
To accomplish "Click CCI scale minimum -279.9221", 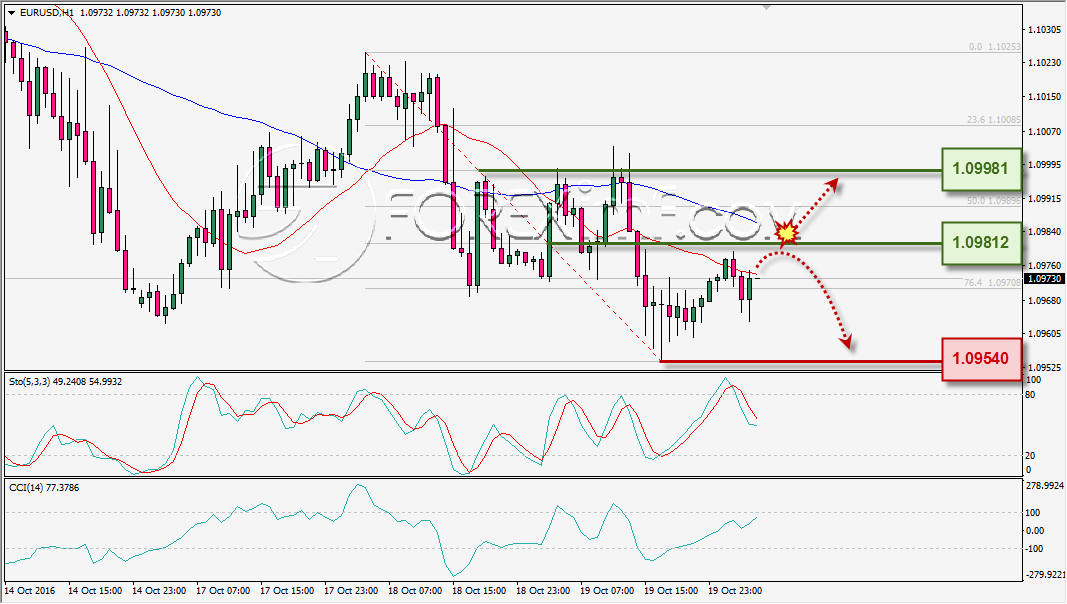I will [x=1045, y=575].
